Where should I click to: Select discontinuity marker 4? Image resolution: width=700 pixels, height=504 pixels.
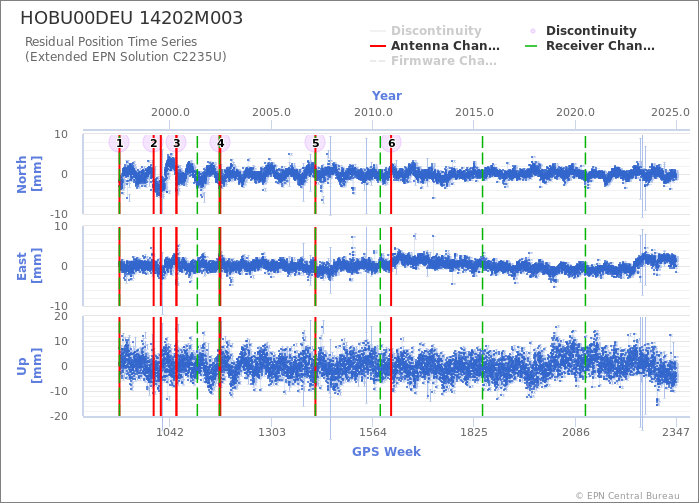[x=220, y=143]
